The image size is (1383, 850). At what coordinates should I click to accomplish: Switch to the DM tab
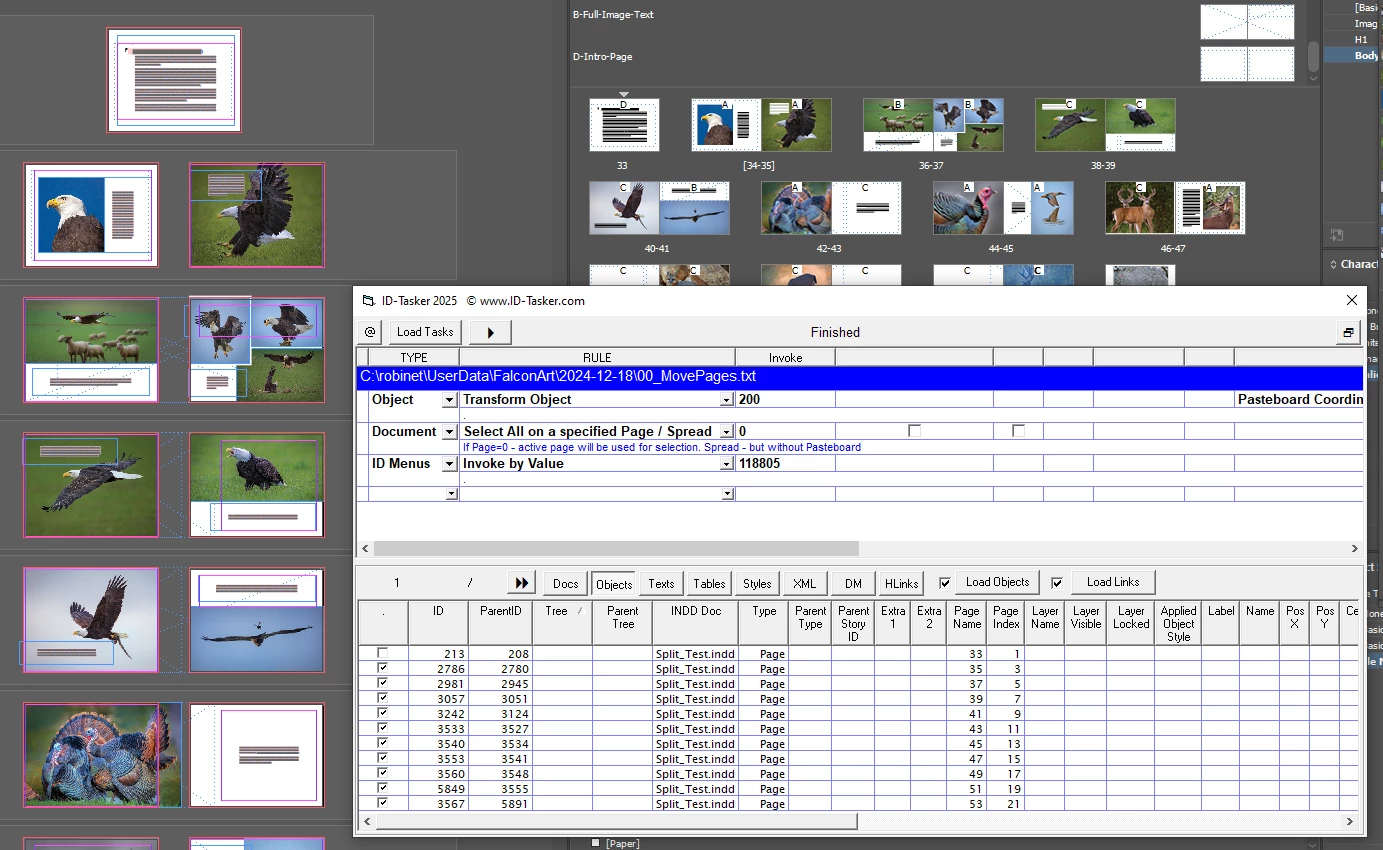853,584
